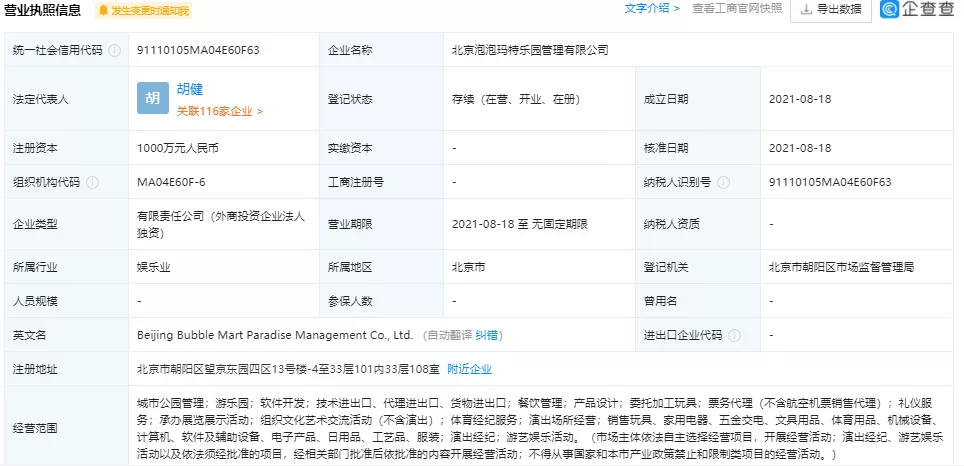964x466 pixels.
Task: Click registration status 存续（在营、开业、在册）
Action: click(x=516, y=99)
